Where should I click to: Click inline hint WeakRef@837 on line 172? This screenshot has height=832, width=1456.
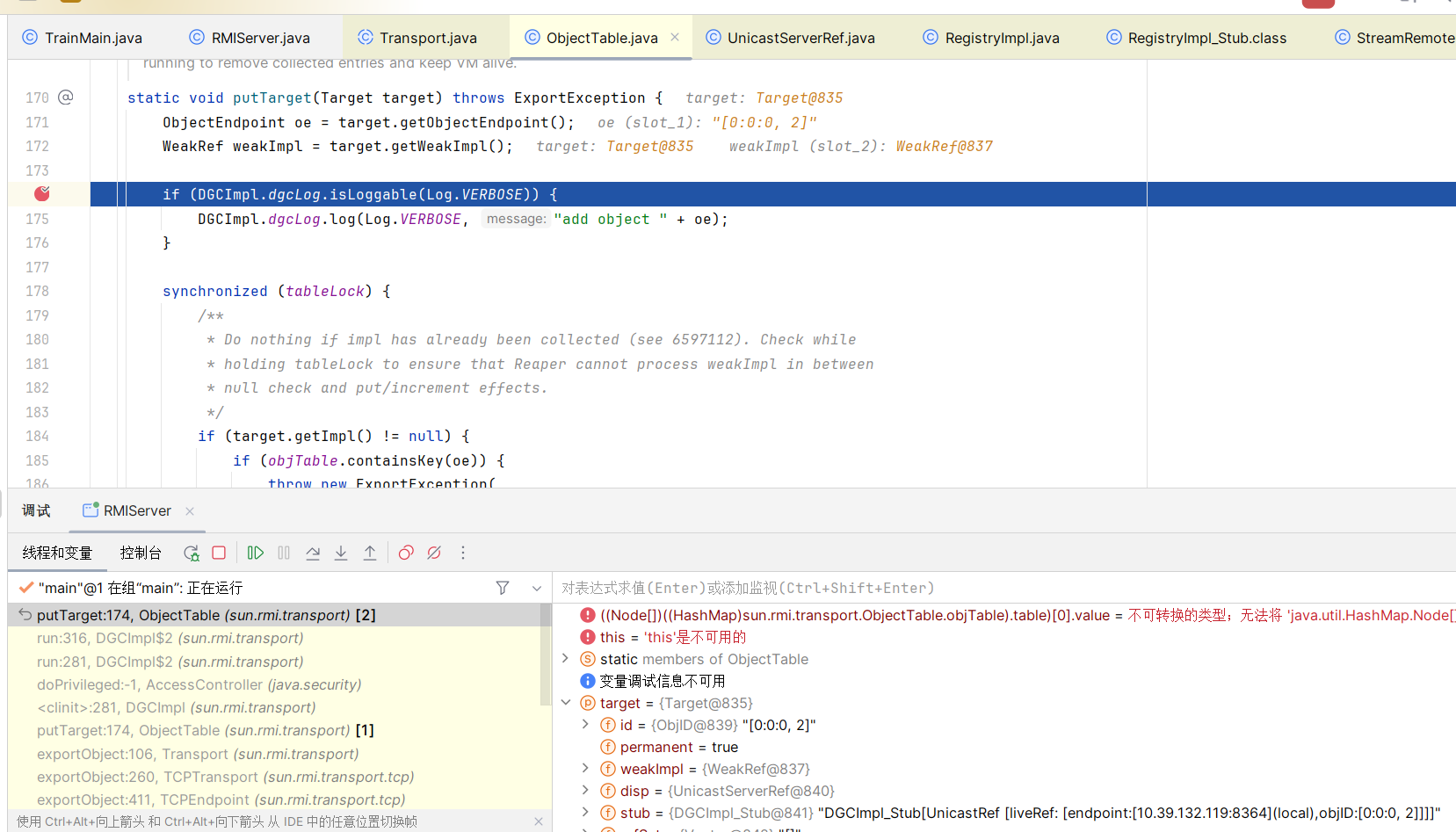tap(945, 146)
